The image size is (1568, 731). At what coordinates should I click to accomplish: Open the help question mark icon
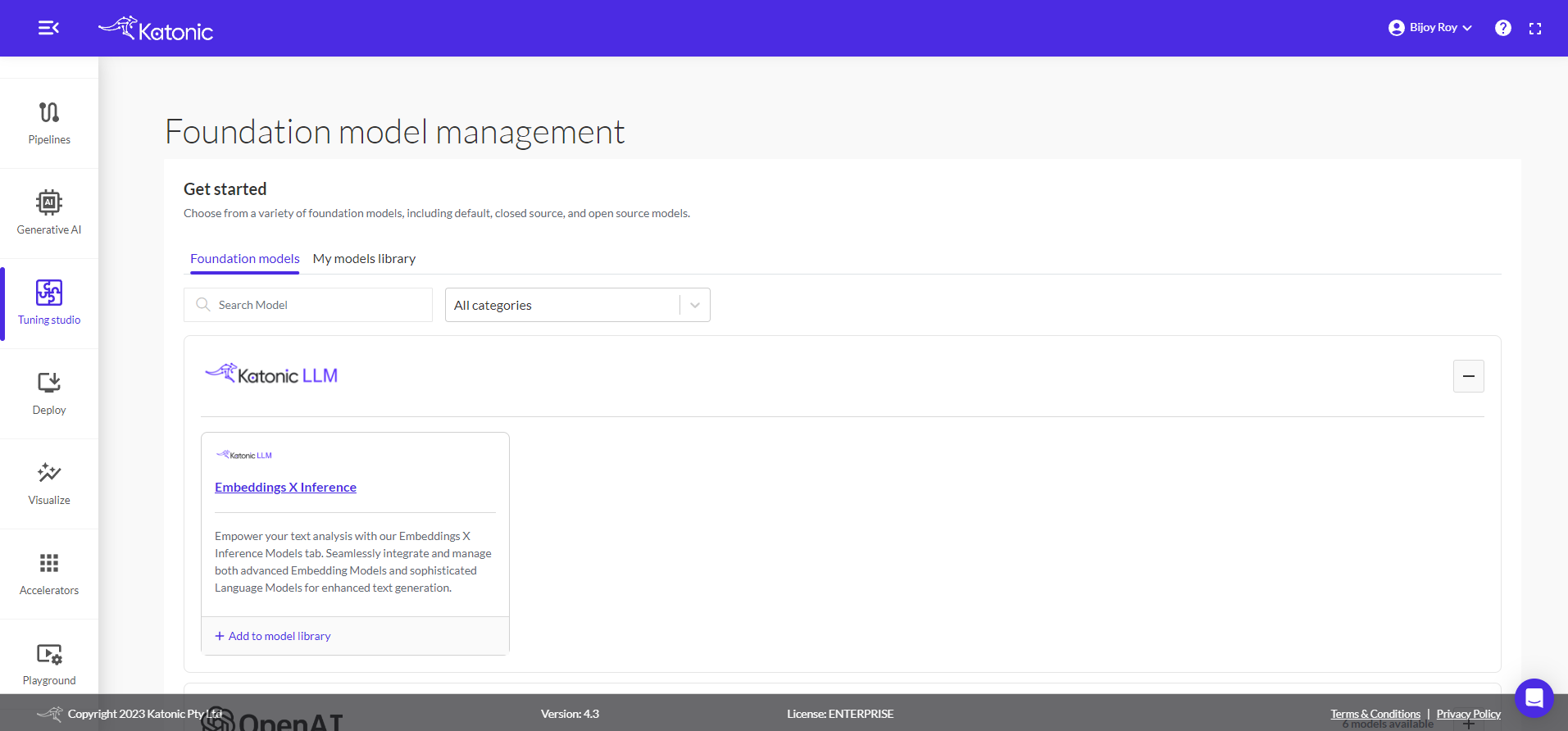click(x=1502, y=28)
